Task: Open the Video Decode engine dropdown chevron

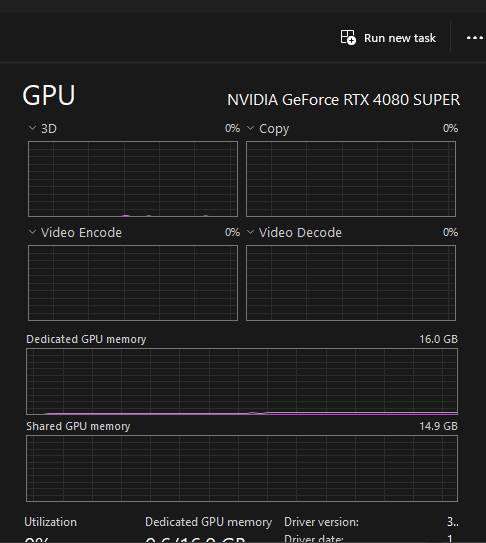Action: pos(250,232)
